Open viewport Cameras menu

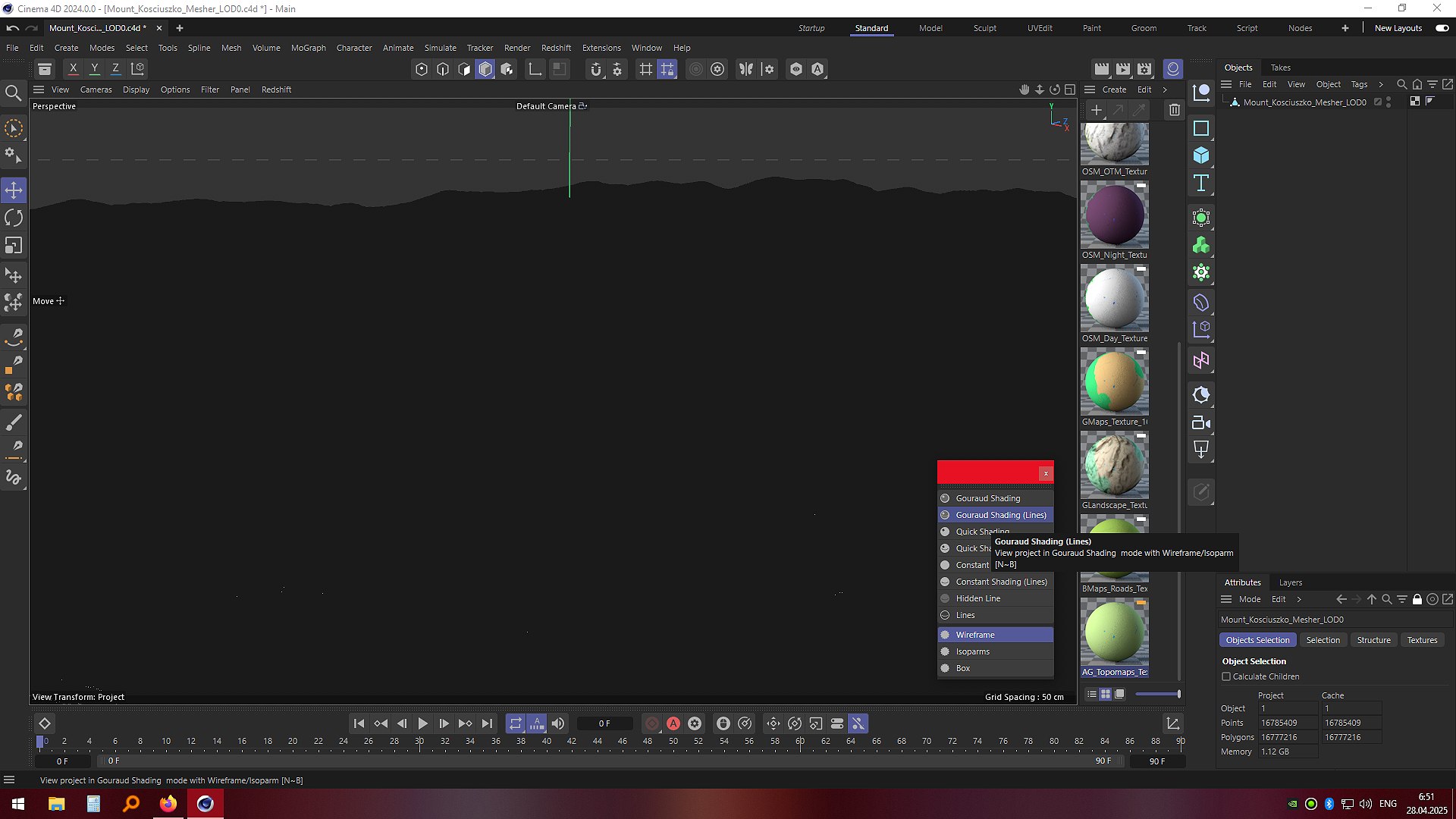pos(96,89)
